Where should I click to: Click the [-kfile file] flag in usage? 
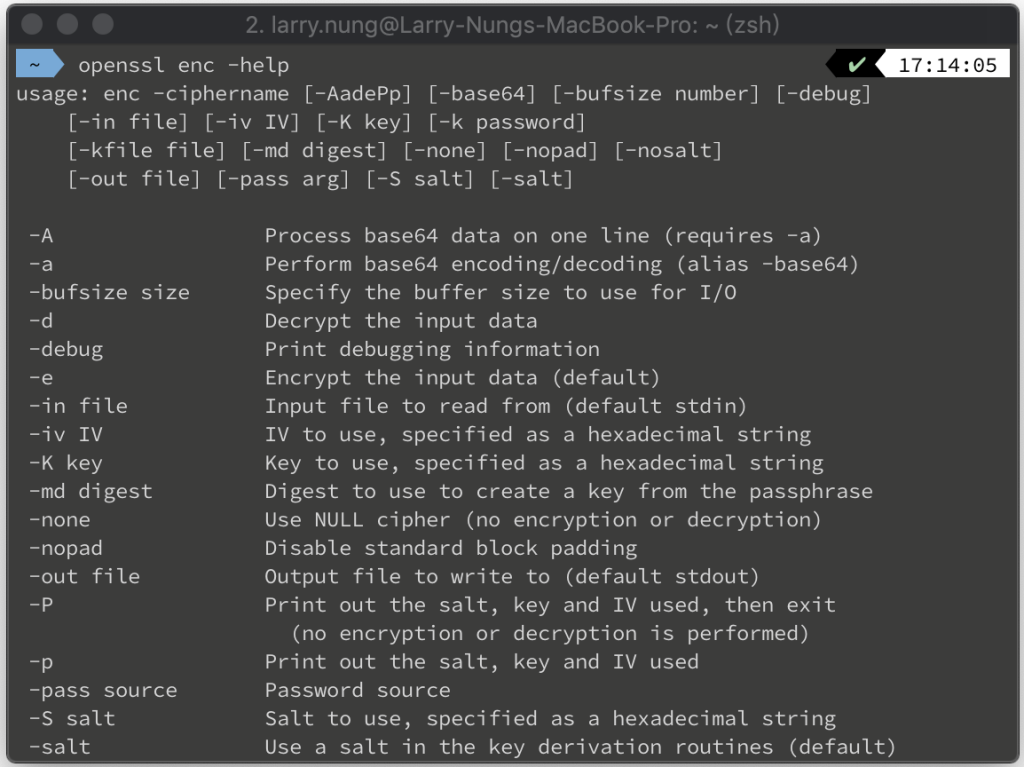146,150
